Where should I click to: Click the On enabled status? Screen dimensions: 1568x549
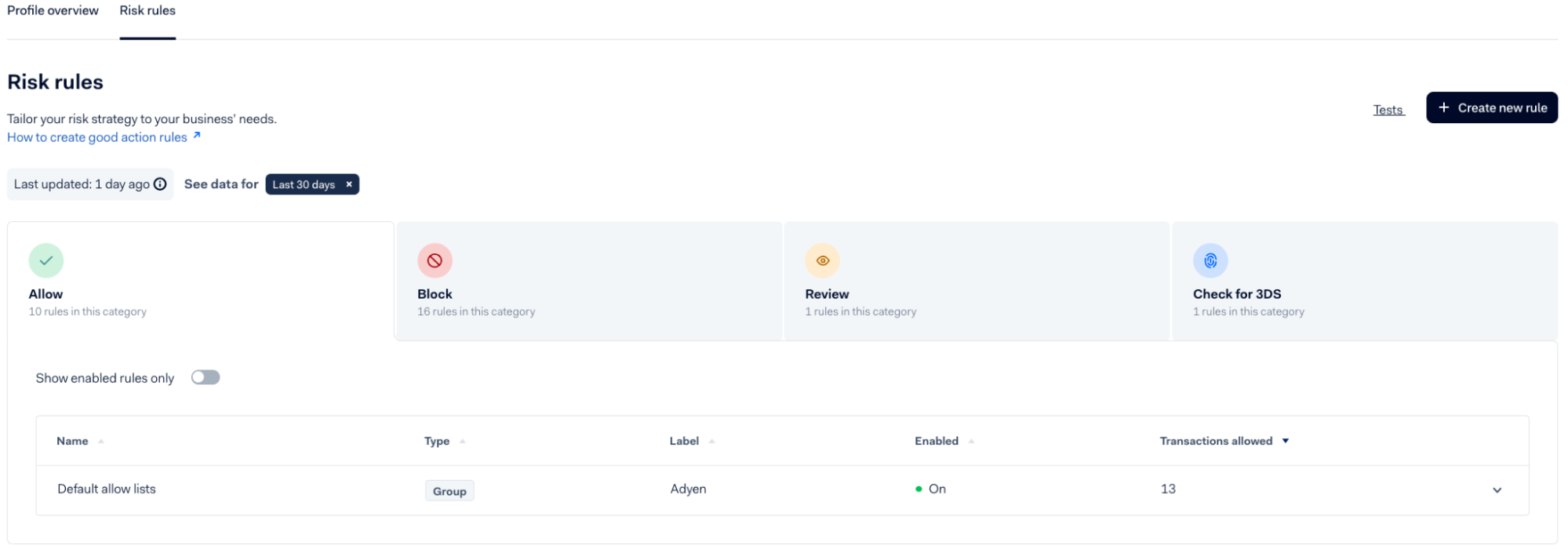coord(931,489)
